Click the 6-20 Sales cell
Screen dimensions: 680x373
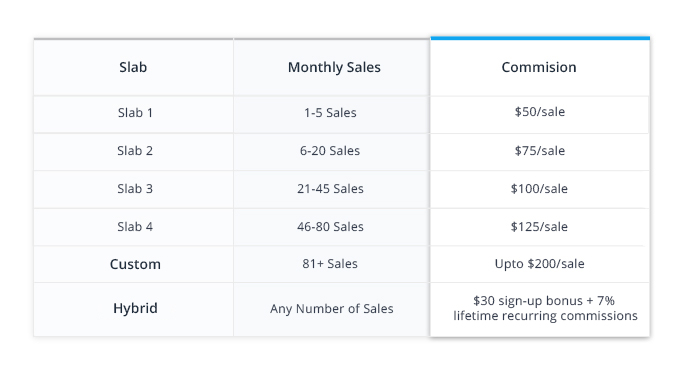(330, 151)
